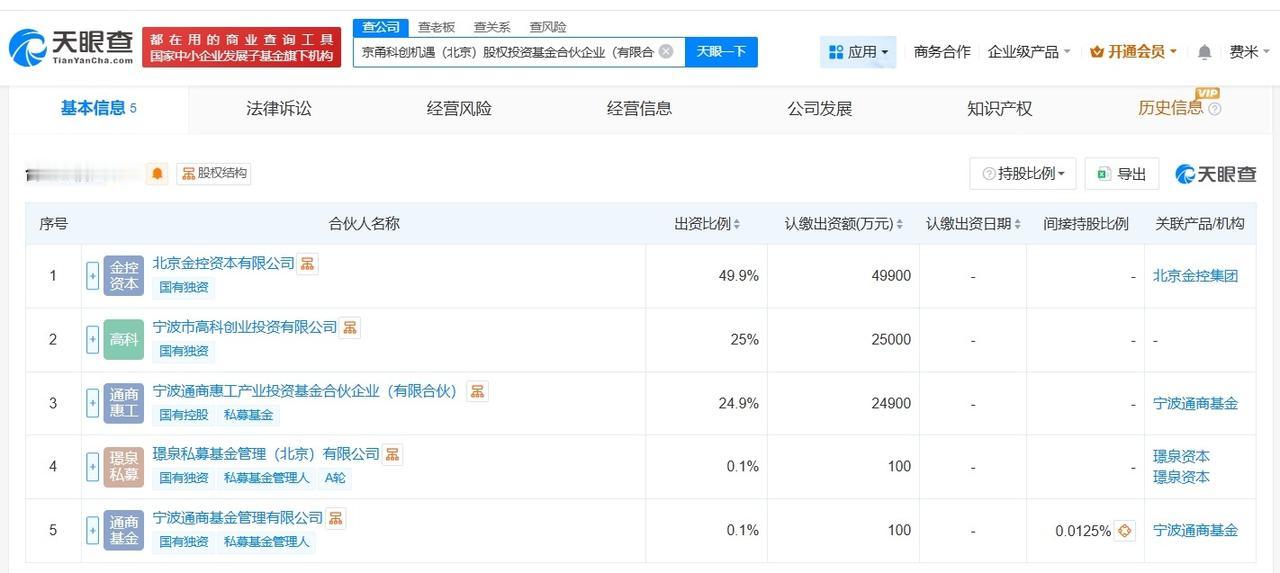
Task: Switch to the 基本信息 tab
Action: pos(99,109)
